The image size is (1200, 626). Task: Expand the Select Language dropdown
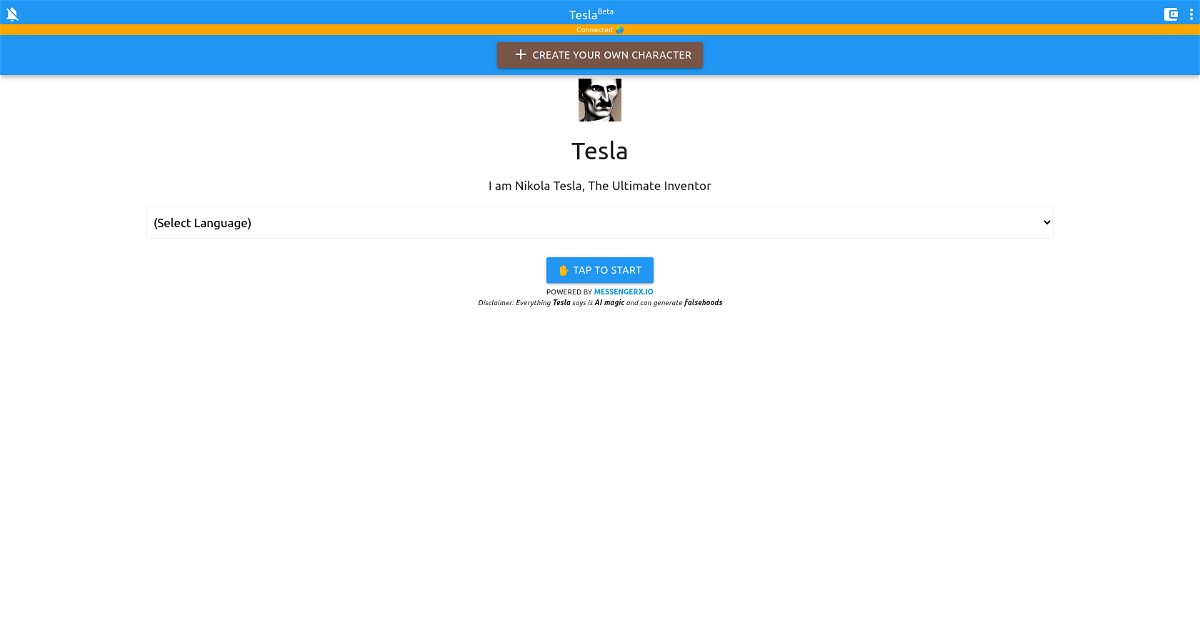point(600,223)
